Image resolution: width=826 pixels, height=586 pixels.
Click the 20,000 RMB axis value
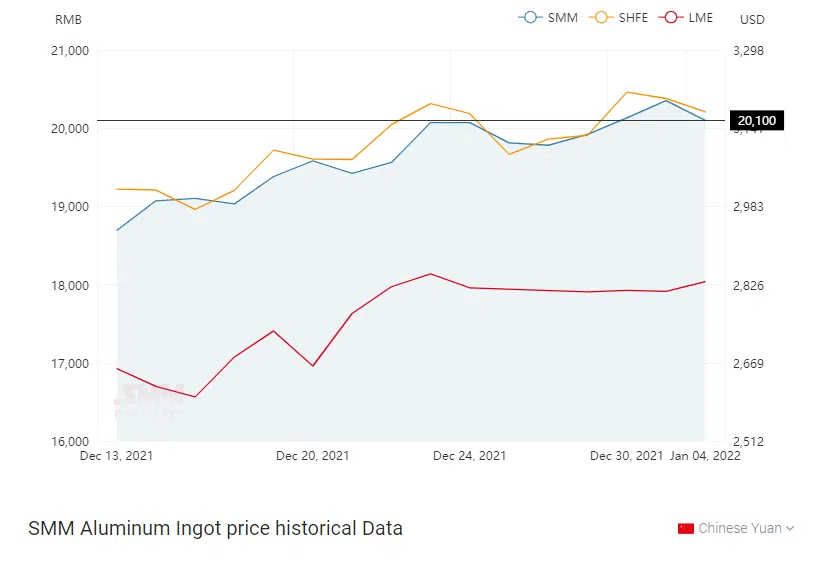[70, 129]
